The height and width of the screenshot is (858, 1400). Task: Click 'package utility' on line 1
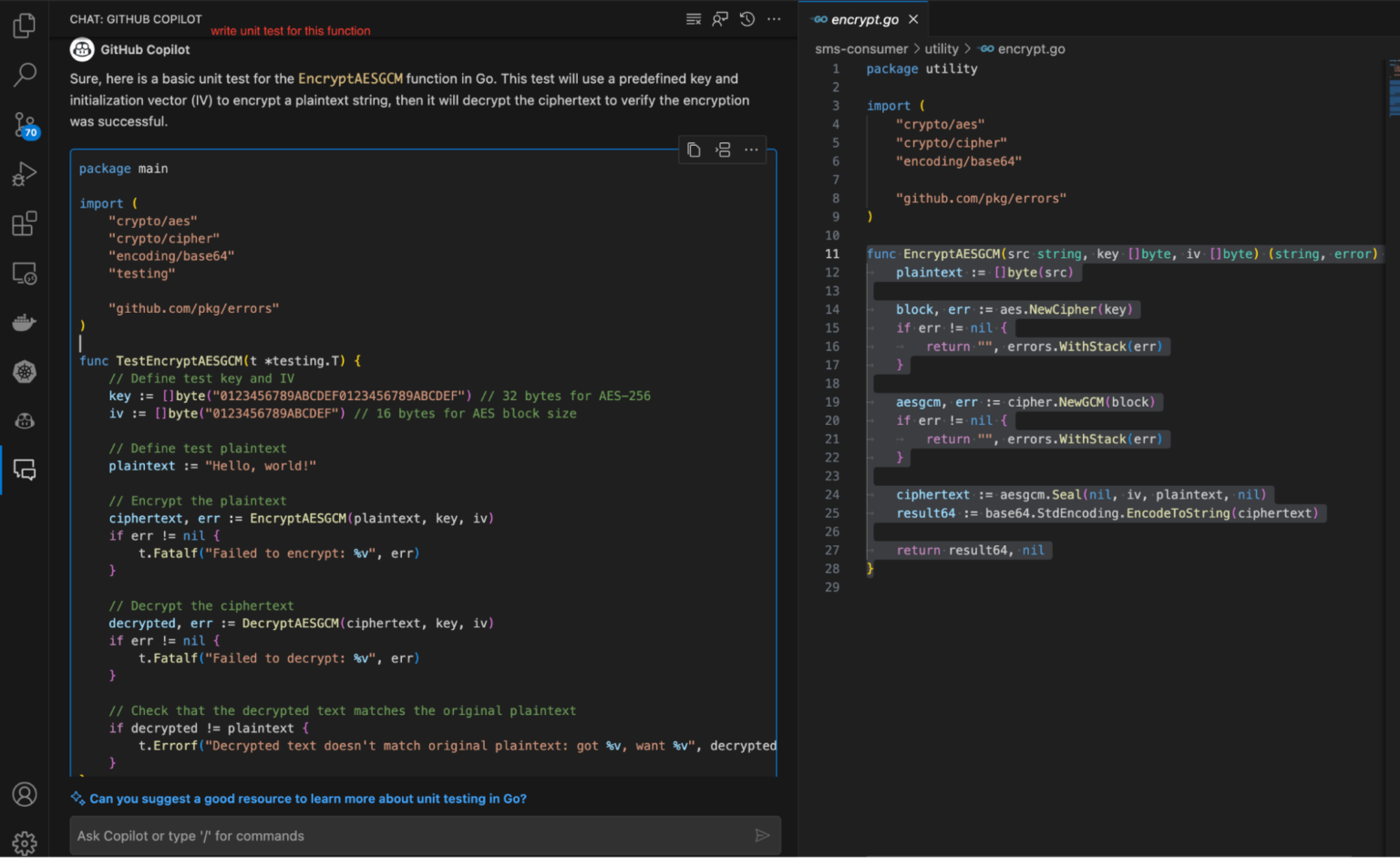pos(921,69)
